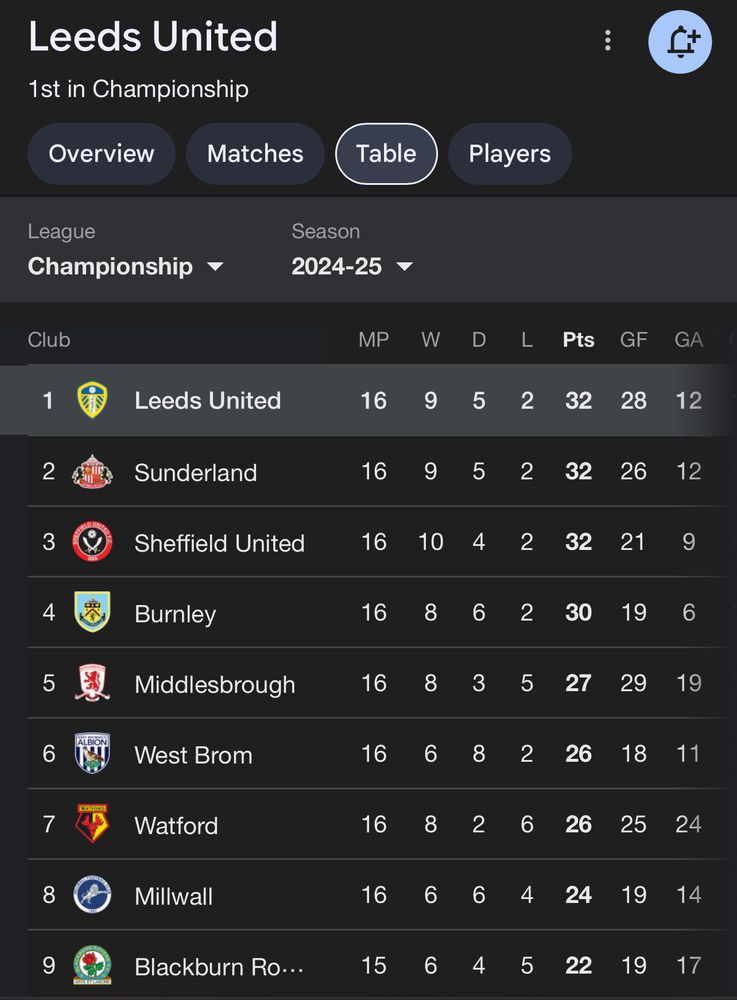Expand the Championship league dropdown
Image resolution: width=737 pixels, height=1000 pixels.
click(125, 266)
